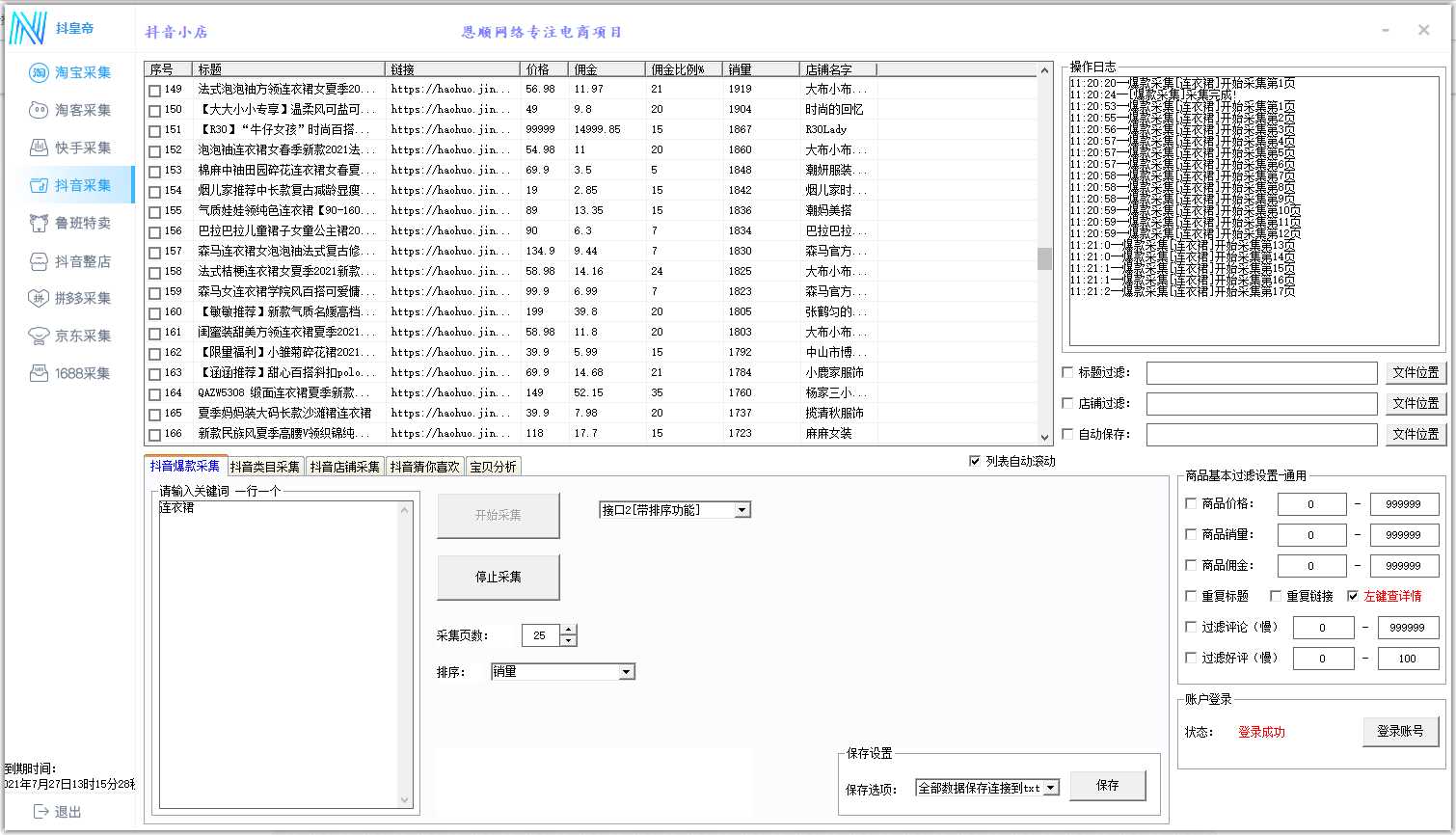Enable the 商品佣金 filter checkbox
Viewport: 1456px width, 835px height.
1191,565
